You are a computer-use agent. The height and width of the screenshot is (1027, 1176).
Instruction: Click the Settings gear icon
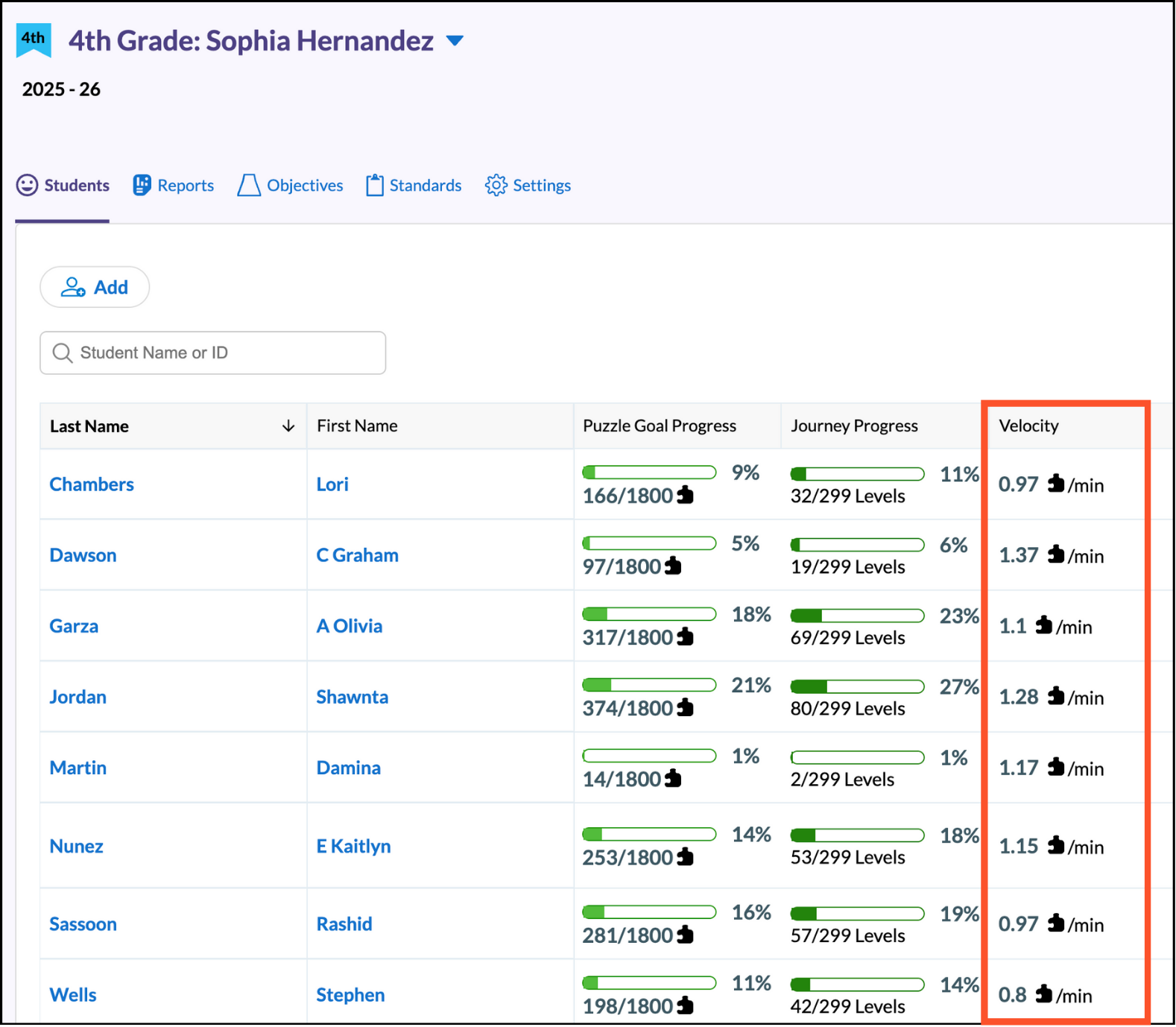pyautogui.click(x=496, y=186)
